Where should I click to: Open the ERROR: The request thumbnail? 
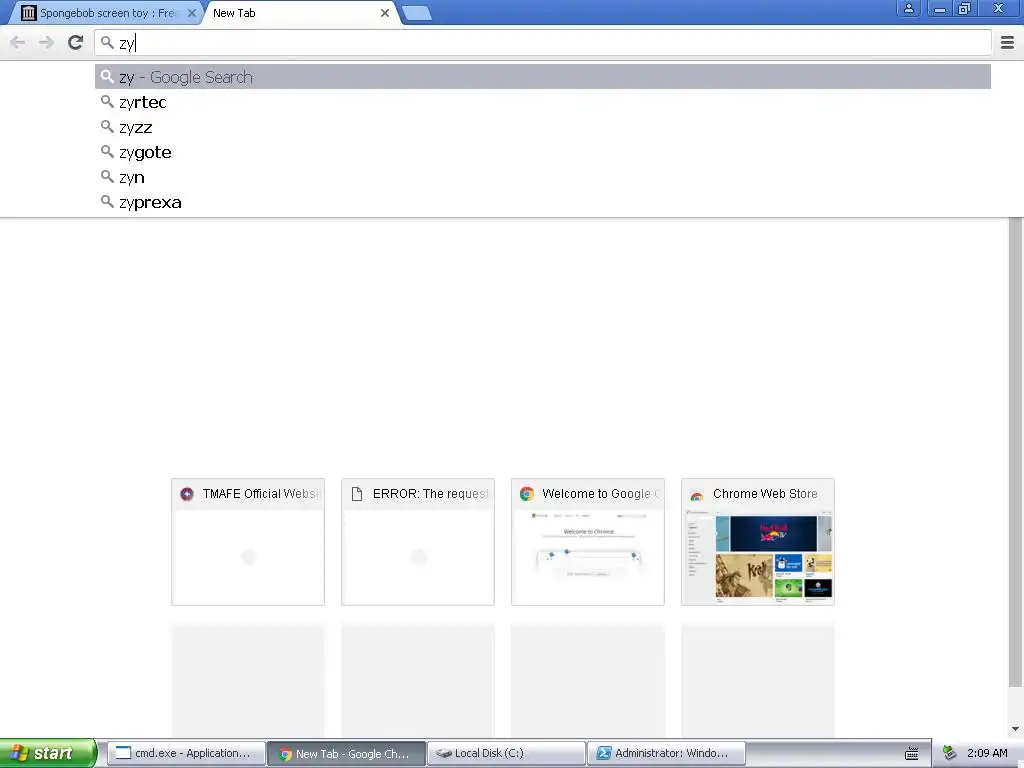click(x=418, y=542)
